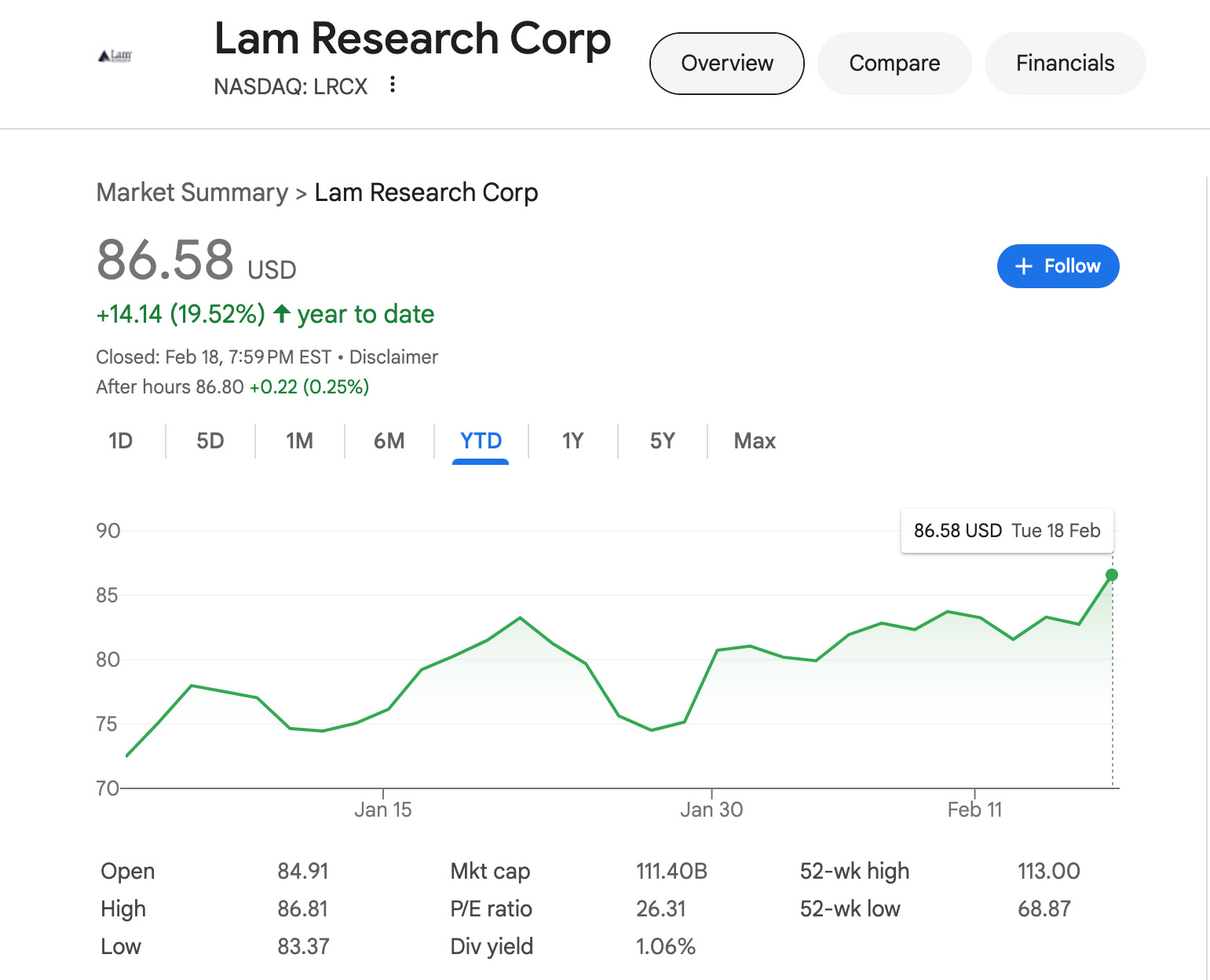The width and height of the screenshot is (1210, 980).
Task: Click the 52-wk low value 68.87
Action: tap(1044, 909)
